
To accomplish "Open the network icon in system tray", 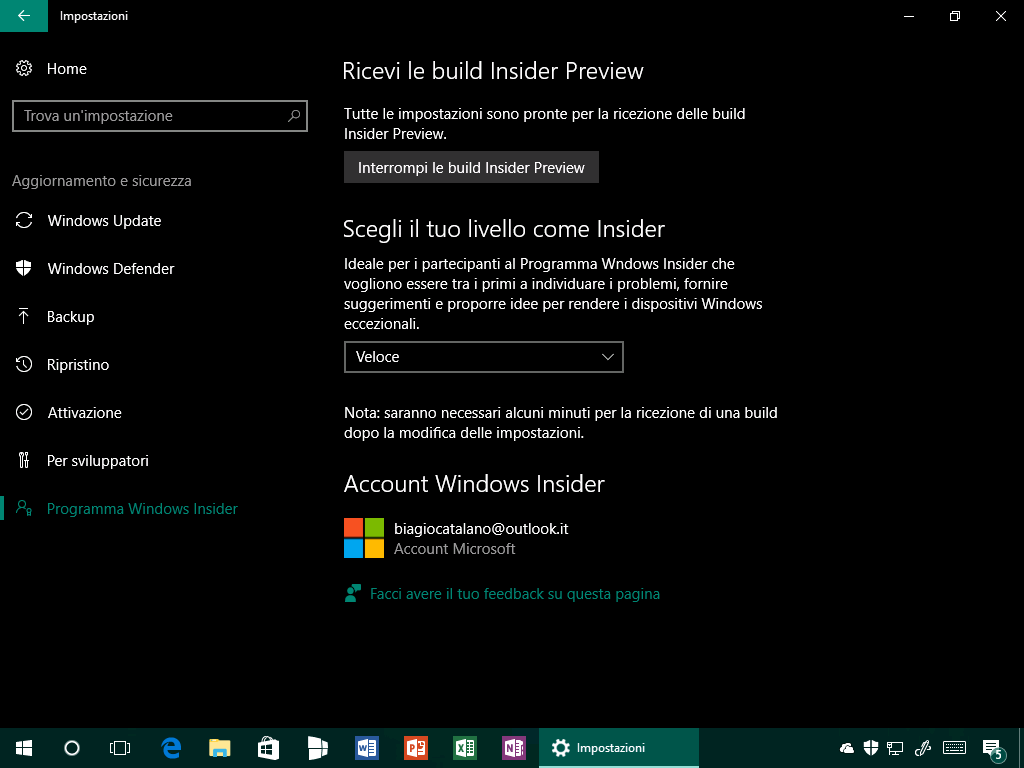I will (895, 748).
